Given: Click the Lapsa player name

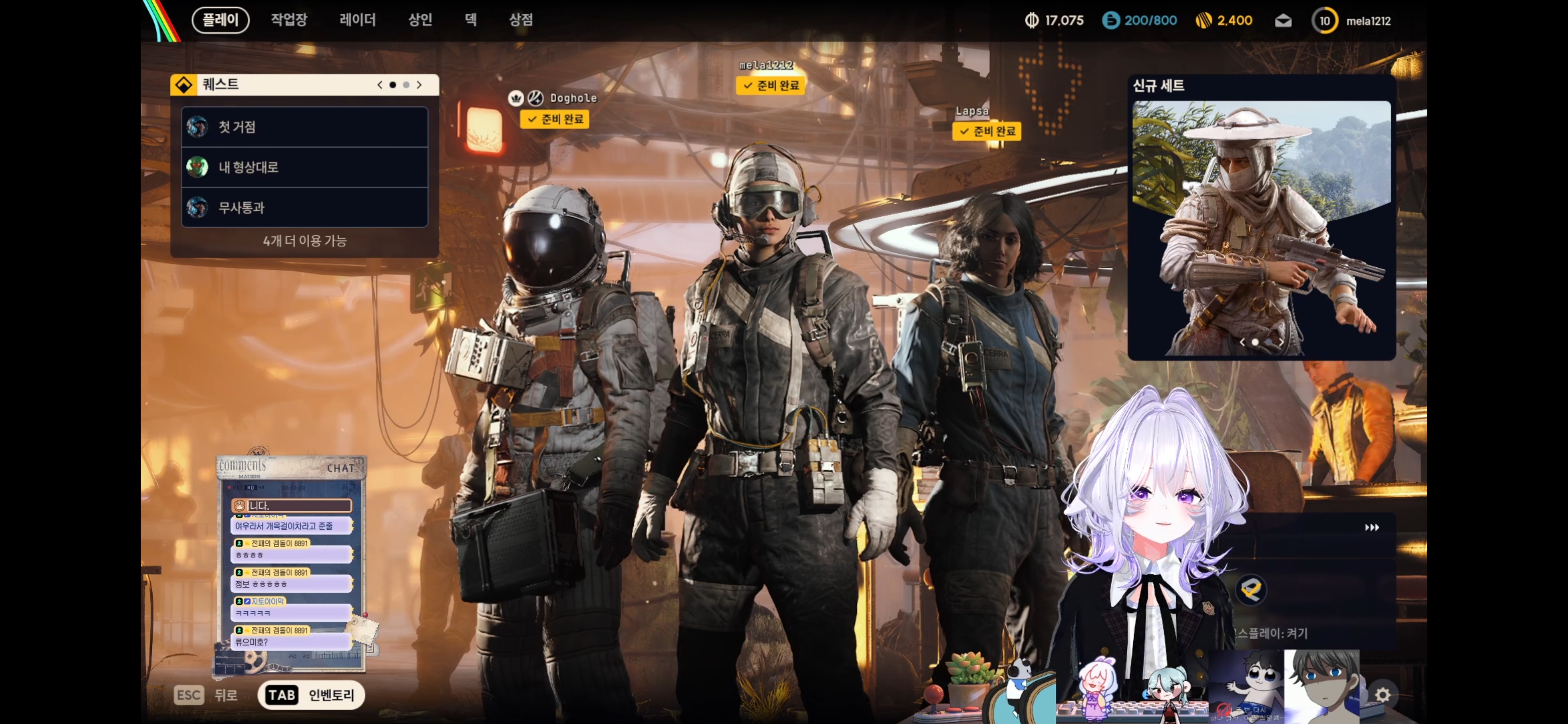Looking at the screenshot, I should click(x=972, y=111).
